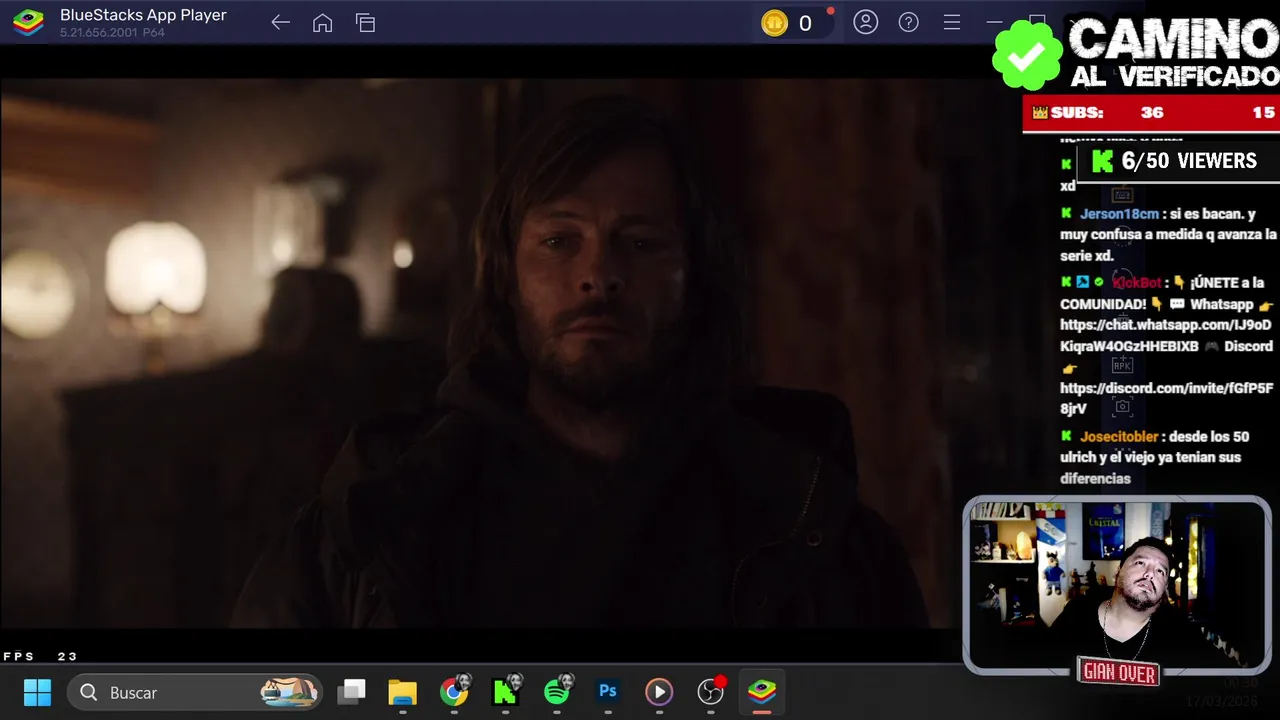Click the BlueStacks logo in title bar
1280x720 pixels.
28,23
